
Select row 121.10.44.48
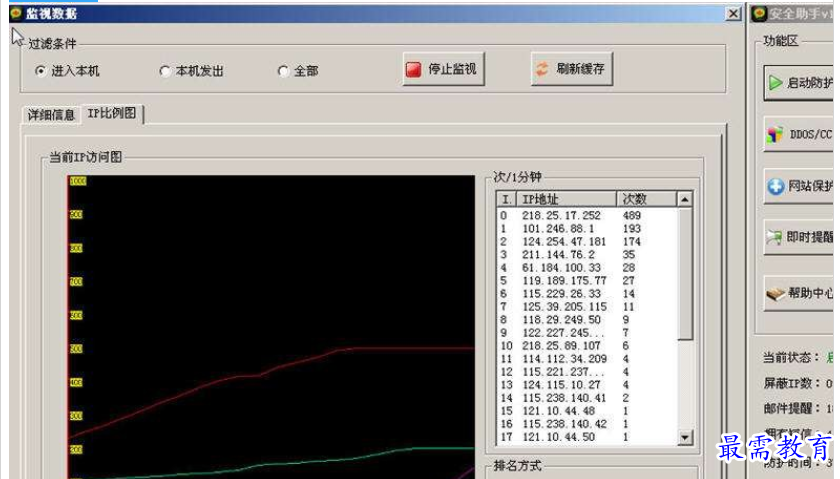coord(587,411)
